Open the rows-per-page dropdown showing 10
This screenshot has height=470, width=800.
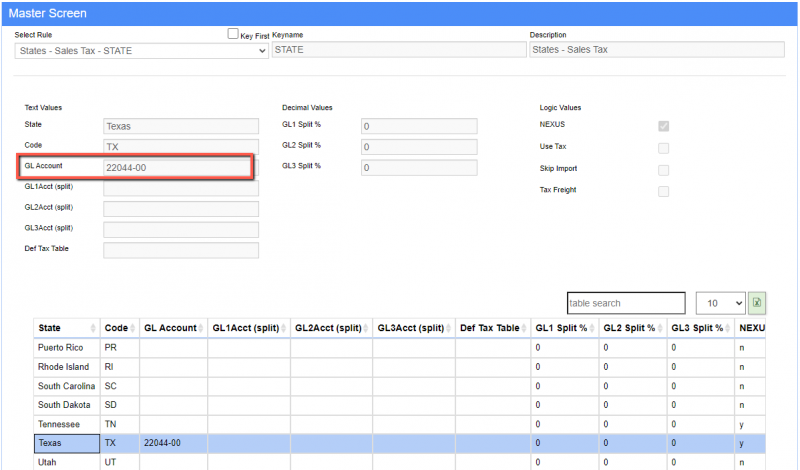[x=718, y=303]
